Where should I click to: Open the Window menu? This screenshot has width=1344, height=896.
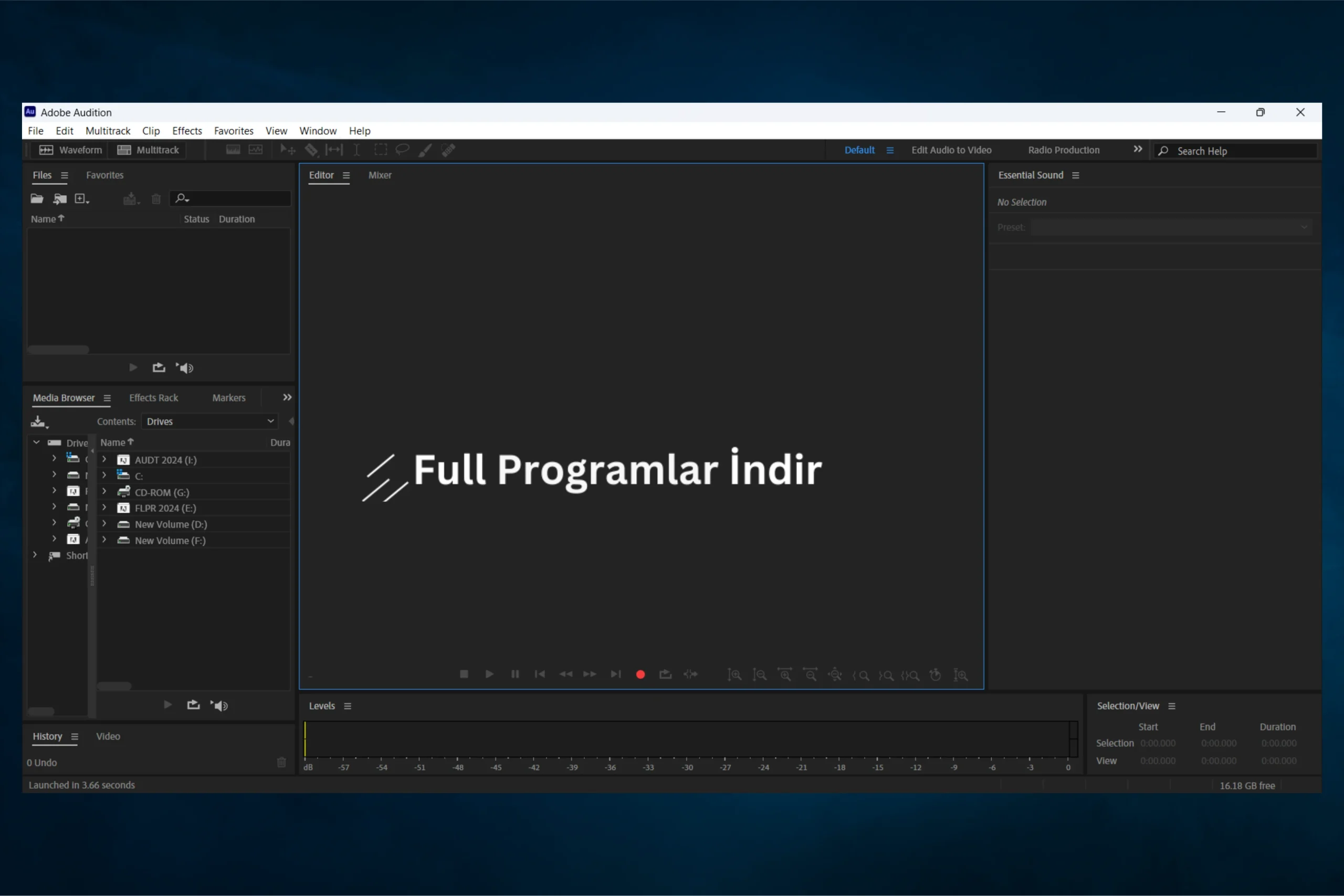point(318,131)
